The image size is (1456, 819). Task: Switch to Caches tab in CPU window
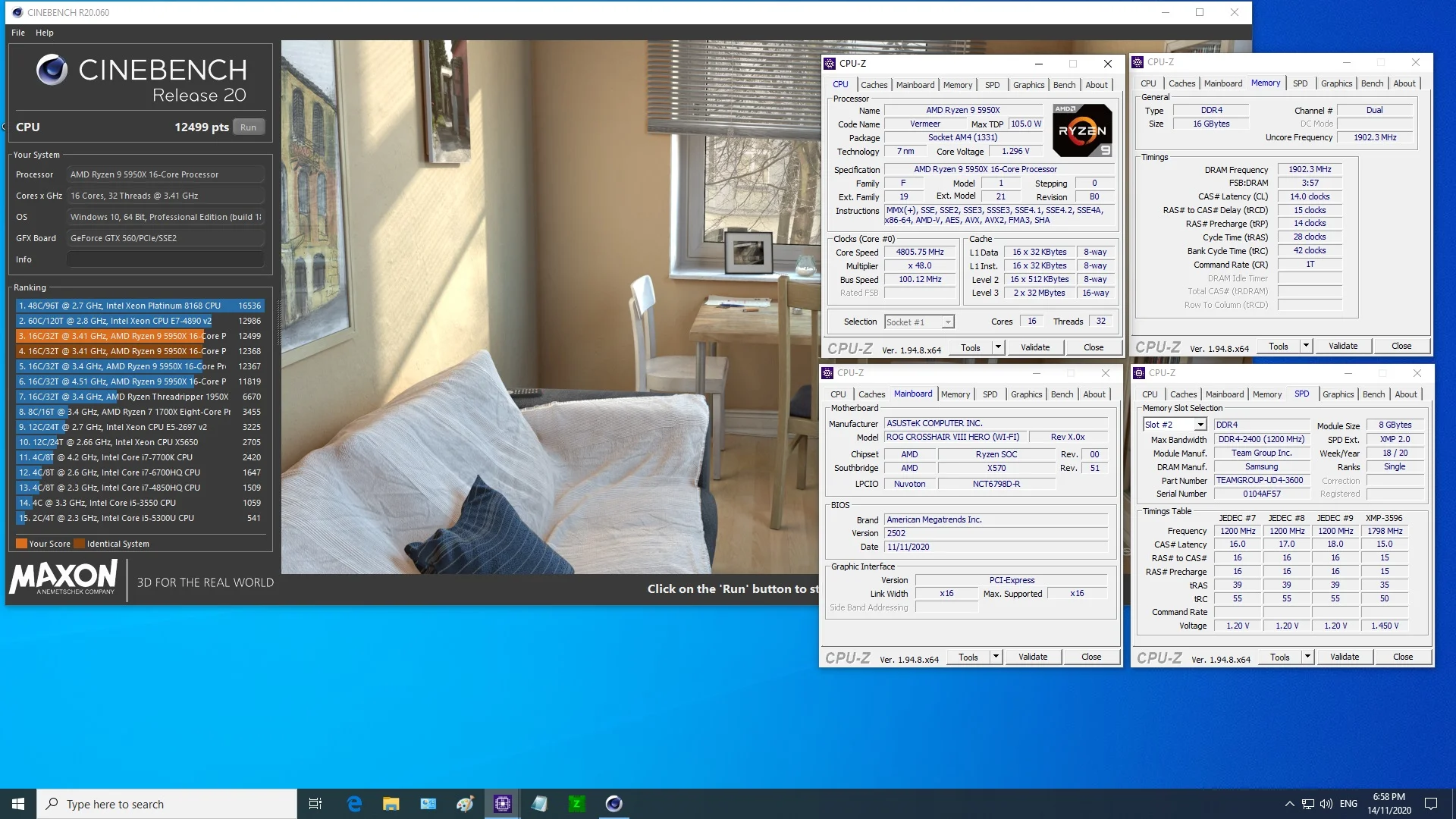coord(874,85)
